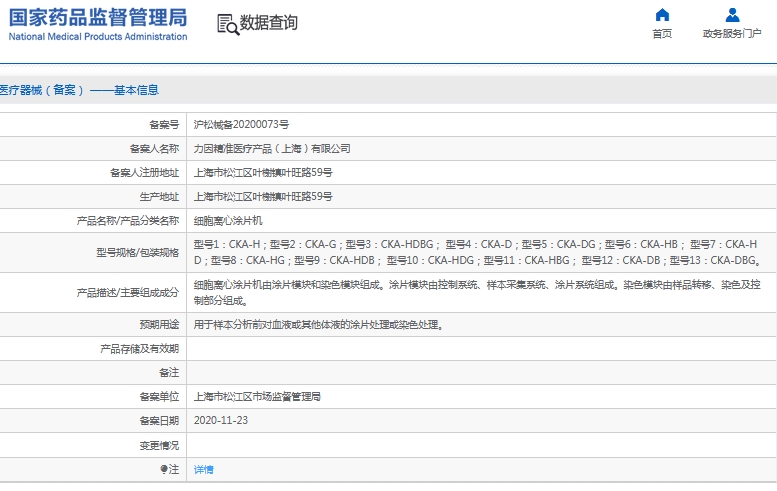Click the description starting 细胞离心涂片机由涂片模块
Viewport: 777px width, 491px height.
tap(477, 292)
